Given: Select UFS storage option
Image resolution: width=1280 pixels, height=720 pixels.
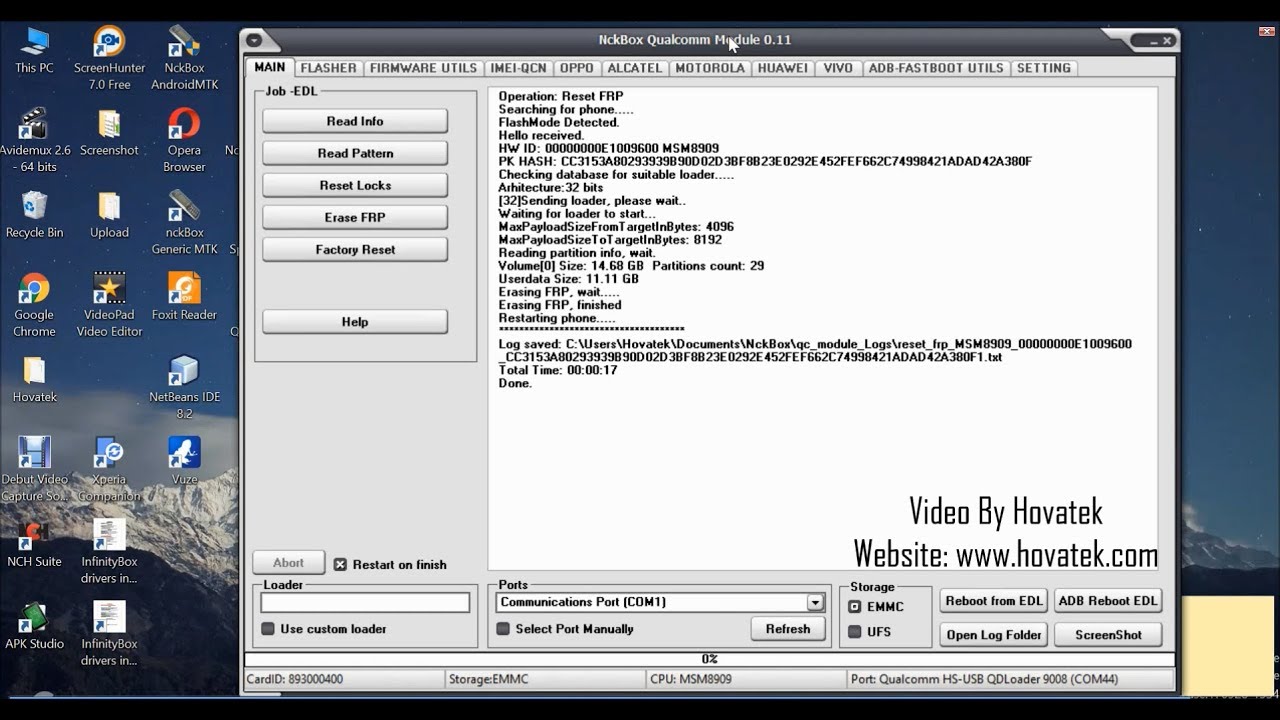Looking at the screenshot, I should click(854, 632).
